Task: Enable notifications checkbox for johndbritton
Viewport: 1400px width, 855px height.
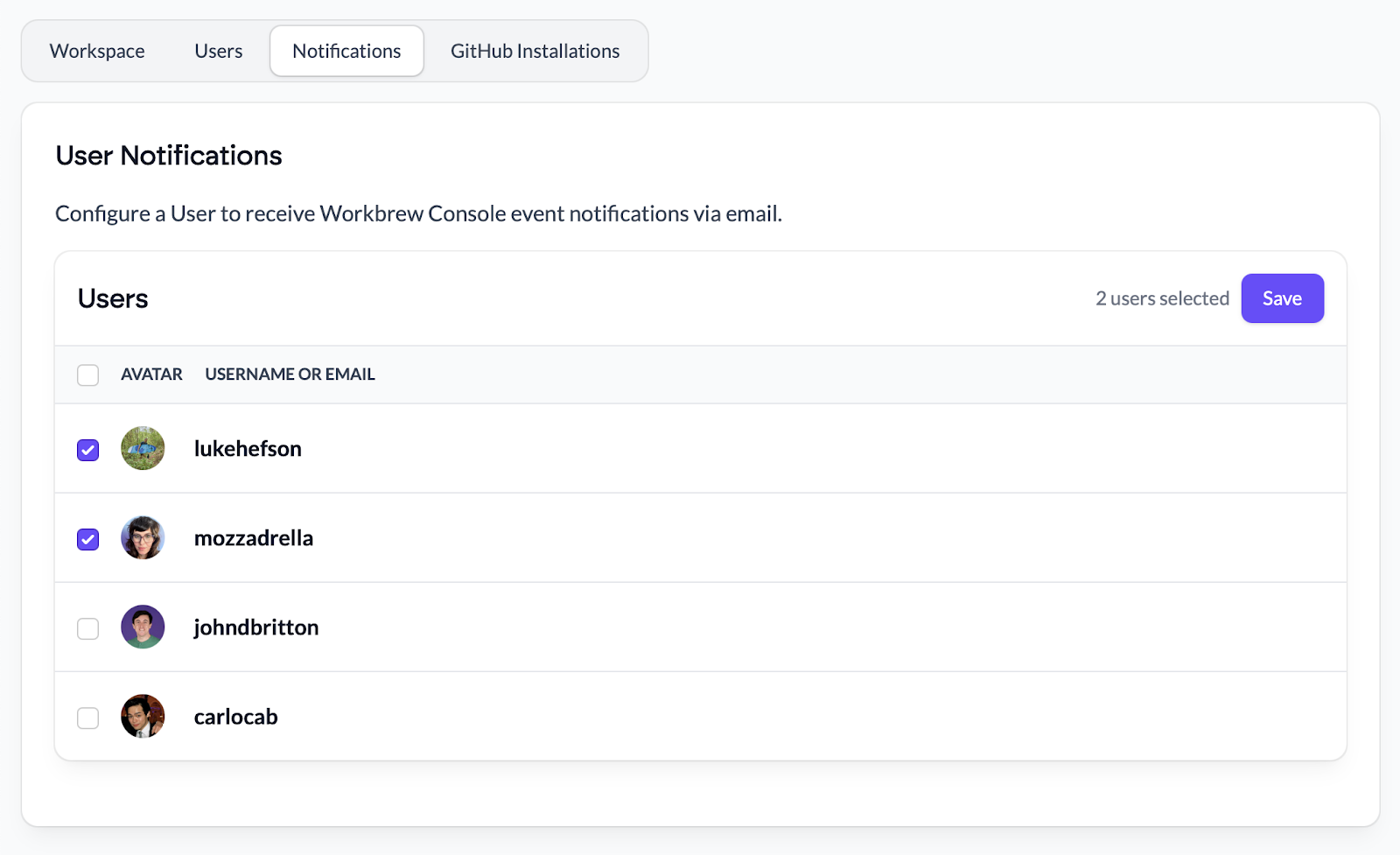Action: [x=88, y=628]
